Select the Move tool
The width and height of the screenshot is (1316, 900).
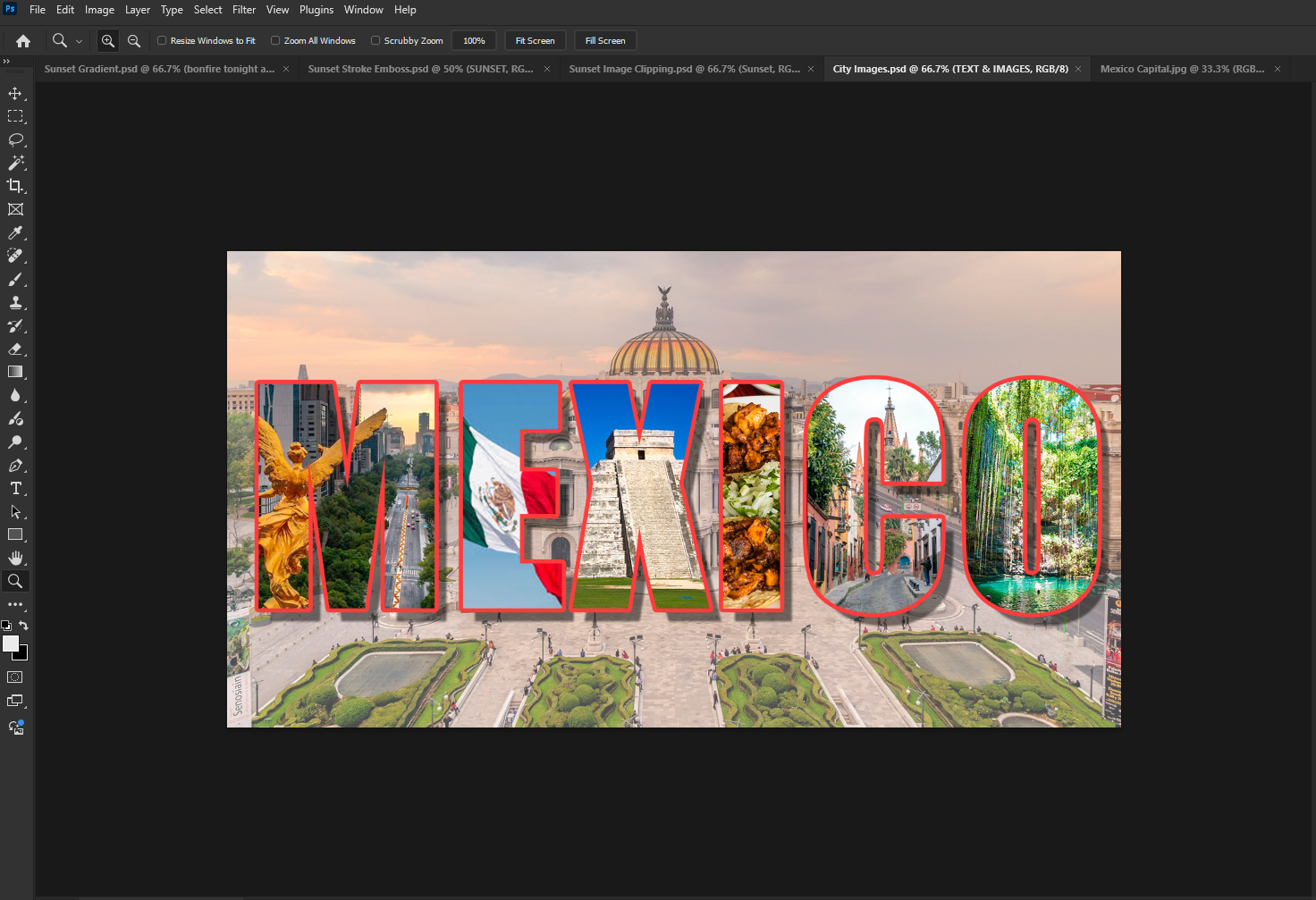(x=15, y=92)
